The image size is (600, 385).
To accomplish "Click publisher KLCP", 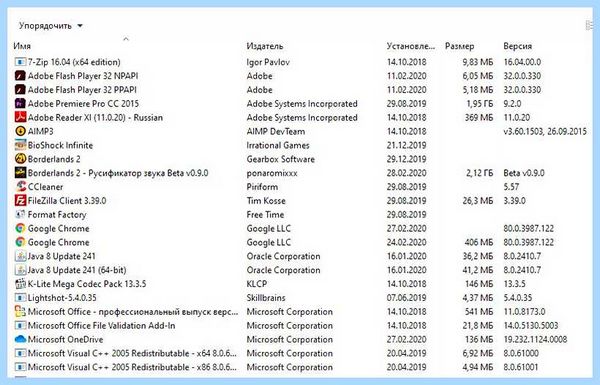I will click(x=257, y=284).
